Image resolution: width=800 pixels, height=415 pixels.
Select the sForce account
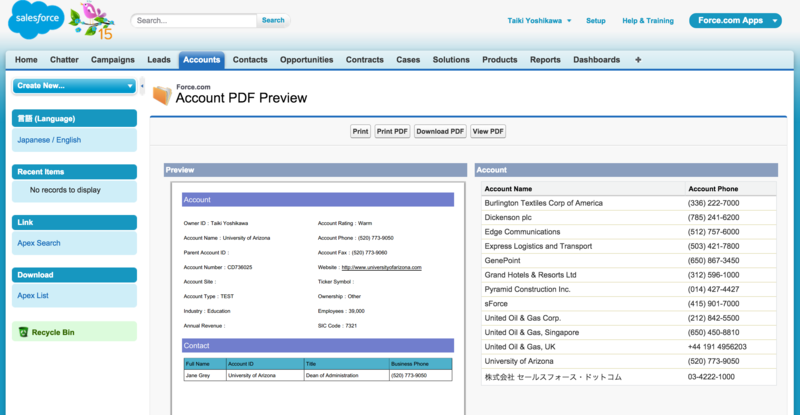[496, 304]
